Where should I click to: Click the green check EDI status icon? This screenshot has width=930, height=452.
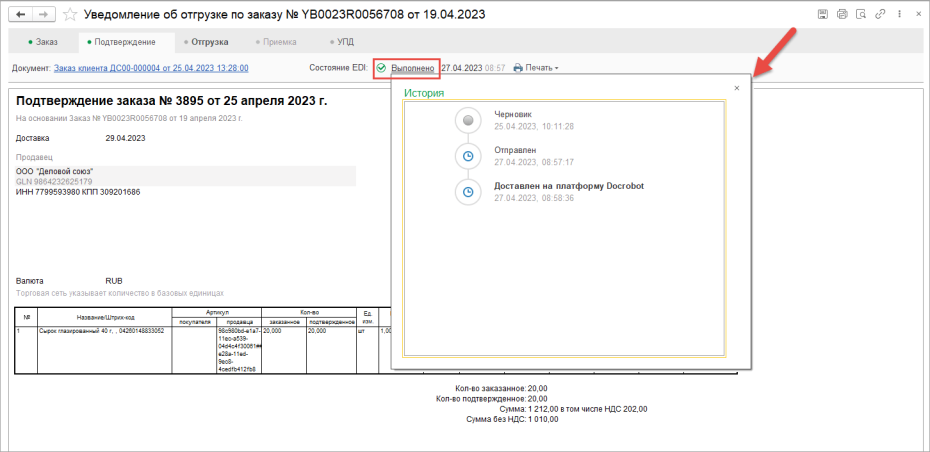click(x=381, y=68)
